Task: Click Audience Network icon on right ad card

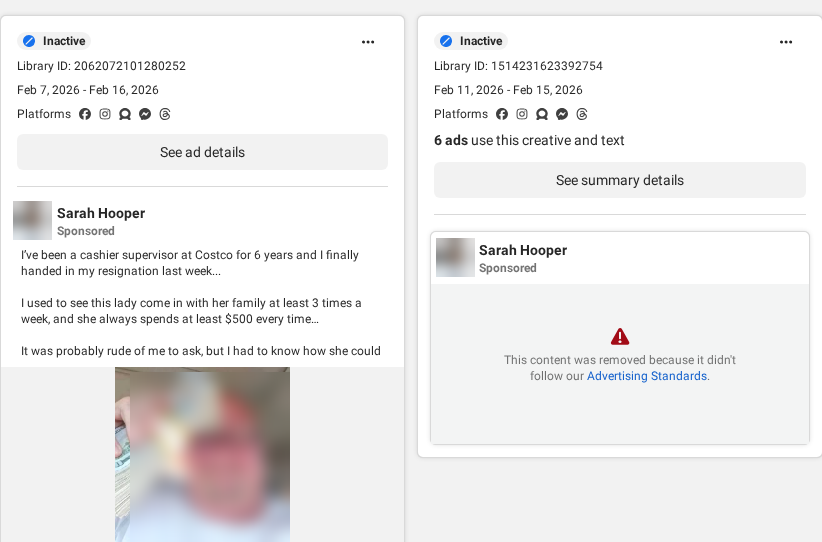Action: 542,114
